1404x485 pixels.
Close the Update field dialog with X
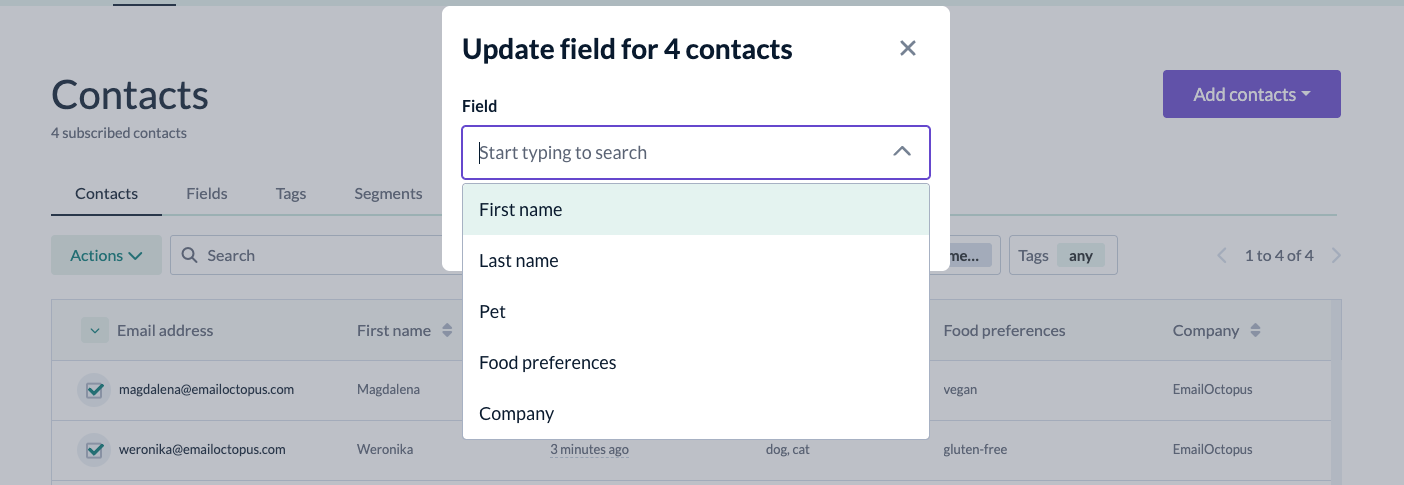pos(907,48)
